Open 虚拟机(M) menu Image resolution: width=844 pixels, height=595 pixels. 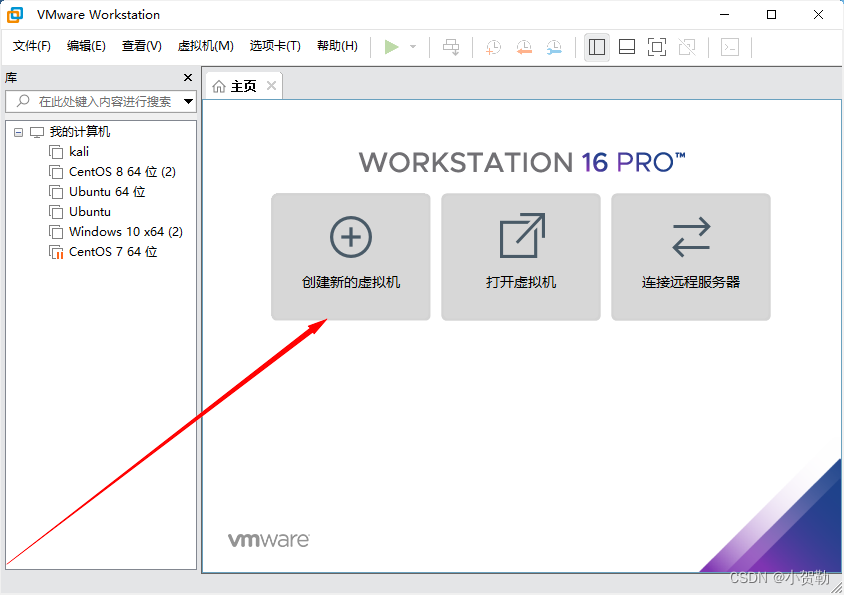click(206, 46)
